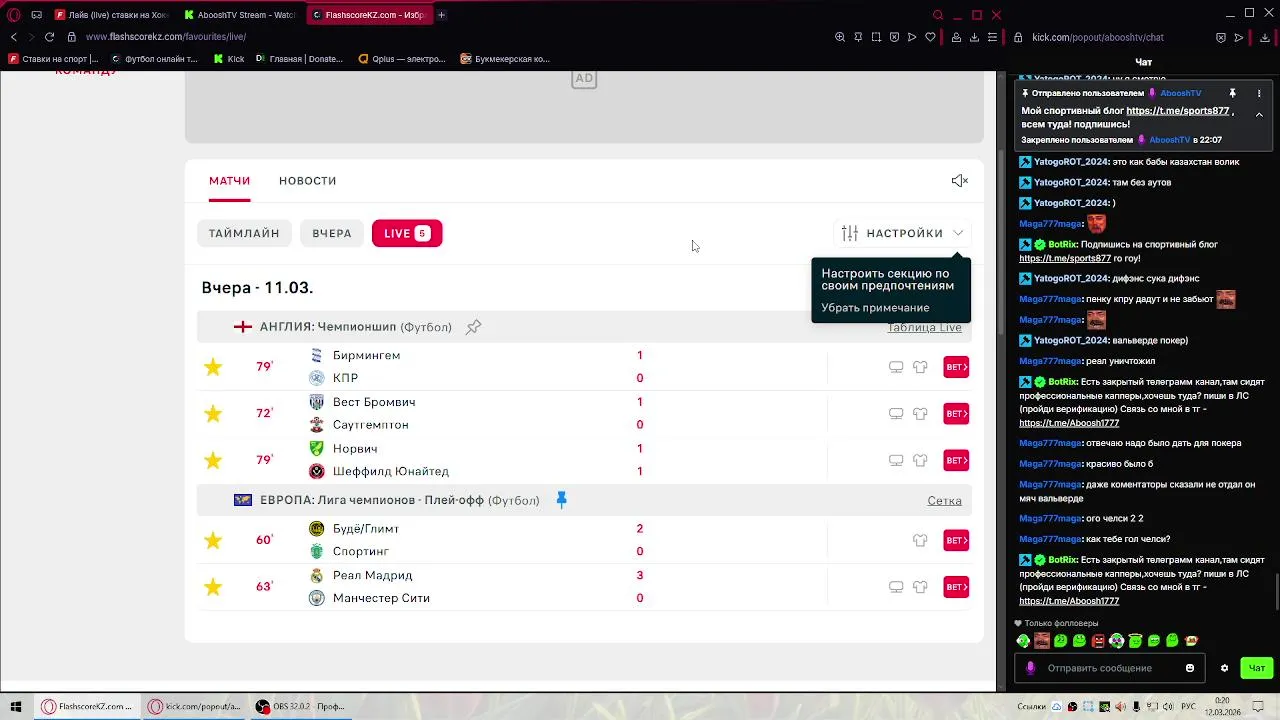Unfavorite Будё/Глимт – Спортинг star
Screen dimensions: 1280x720
click(213, 540)
